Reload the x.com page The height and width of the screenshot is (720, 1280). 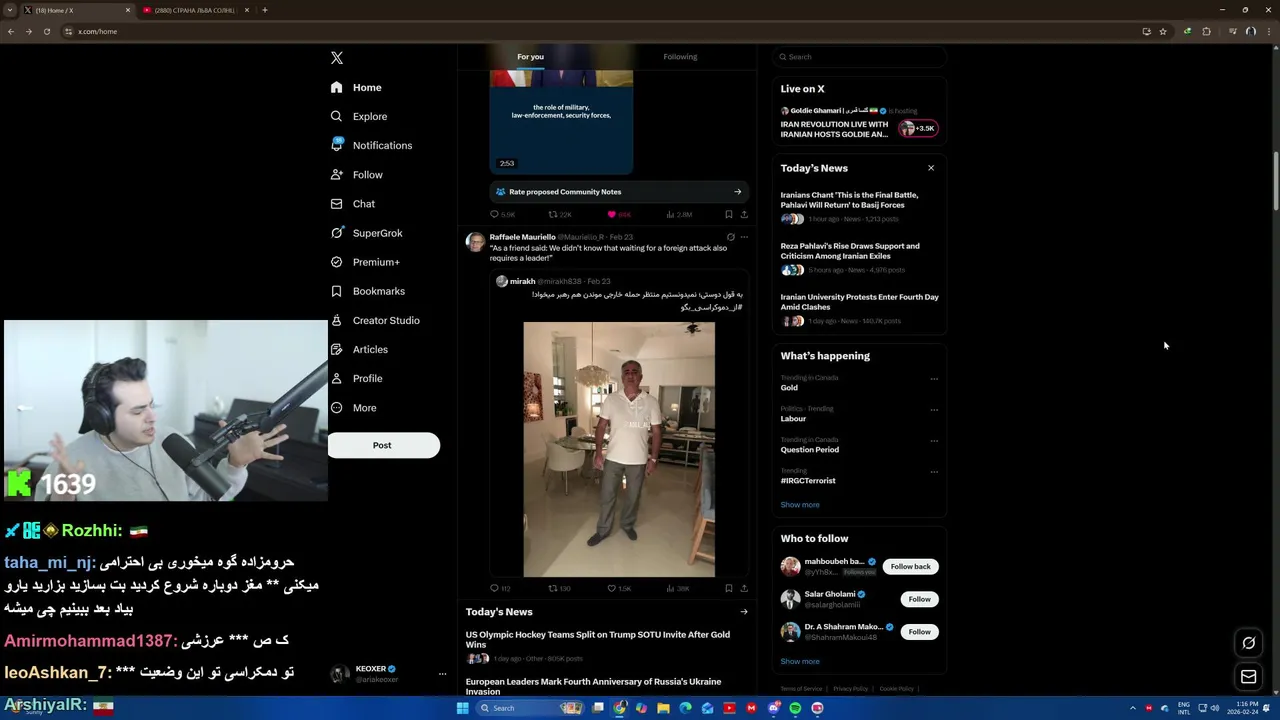pyautogui.click(x=46, y=31)
